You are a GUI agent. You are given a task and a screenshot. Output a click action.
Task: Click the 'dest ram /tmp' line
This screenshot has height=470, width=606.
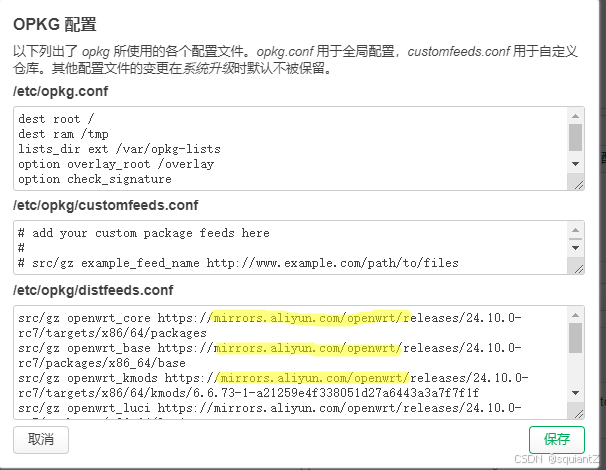pos(63,134)
